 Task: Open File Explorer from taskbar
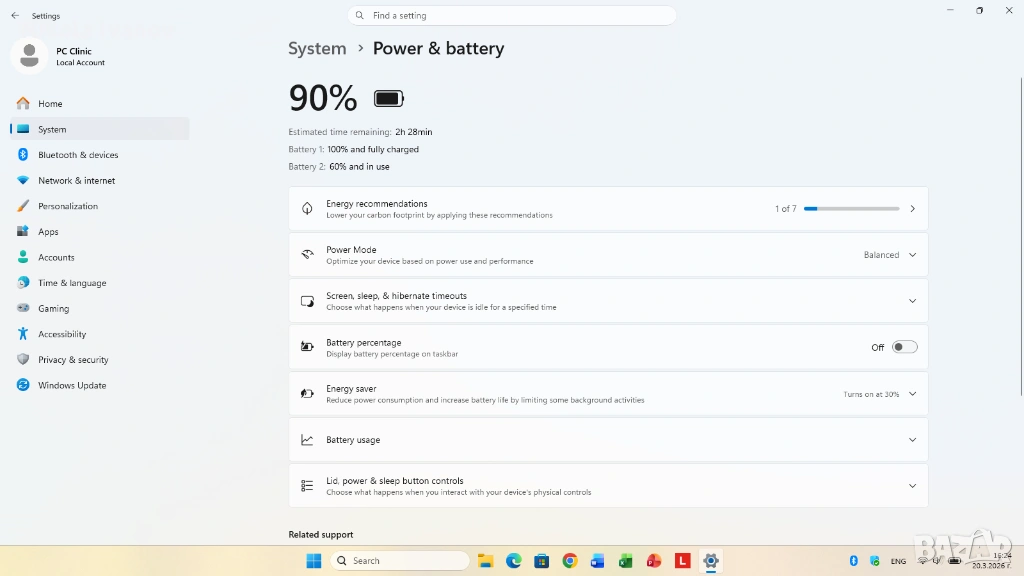click(485, 561)
